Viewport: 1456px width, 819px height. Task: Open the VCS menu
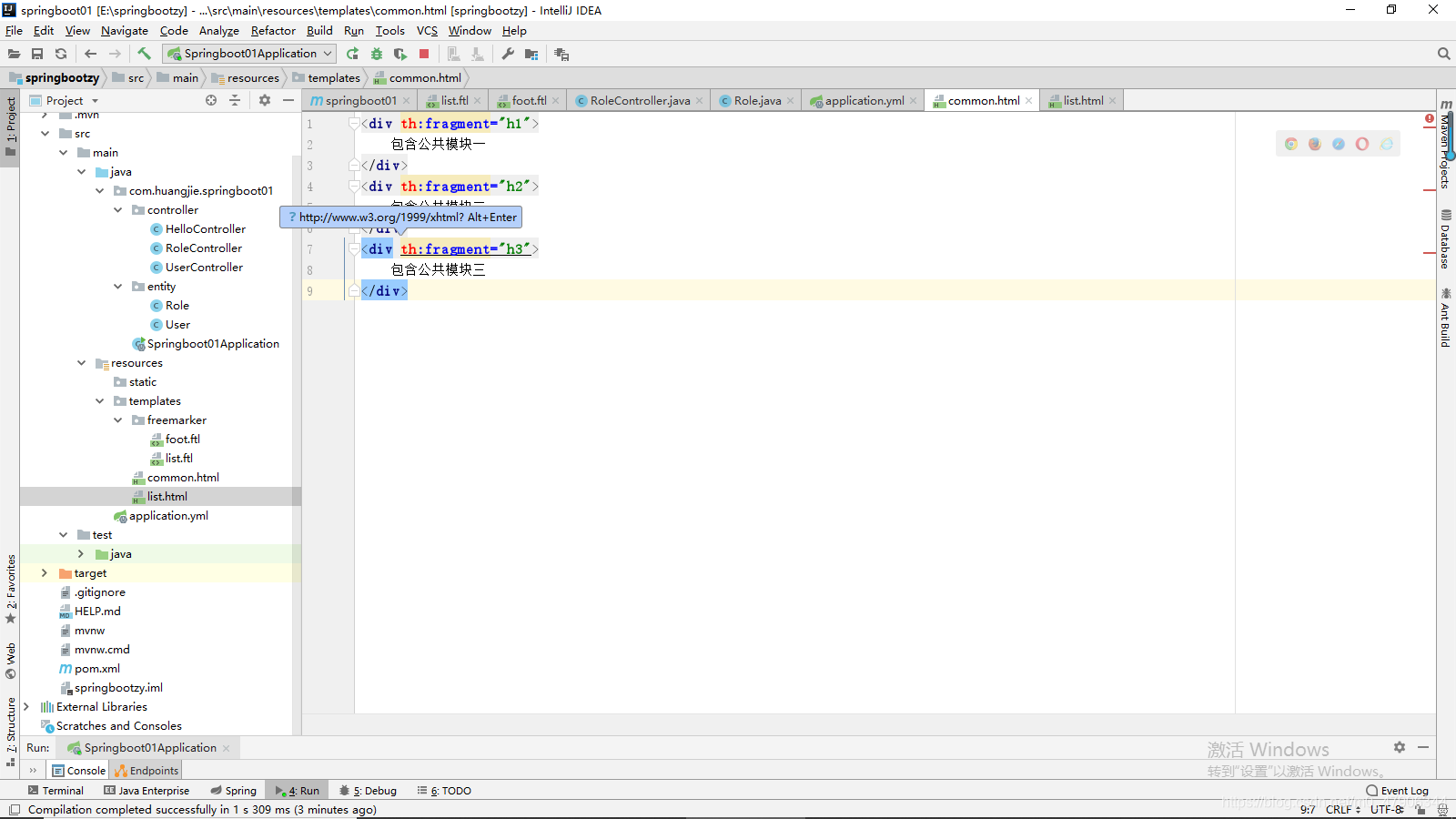pos(427,30)
